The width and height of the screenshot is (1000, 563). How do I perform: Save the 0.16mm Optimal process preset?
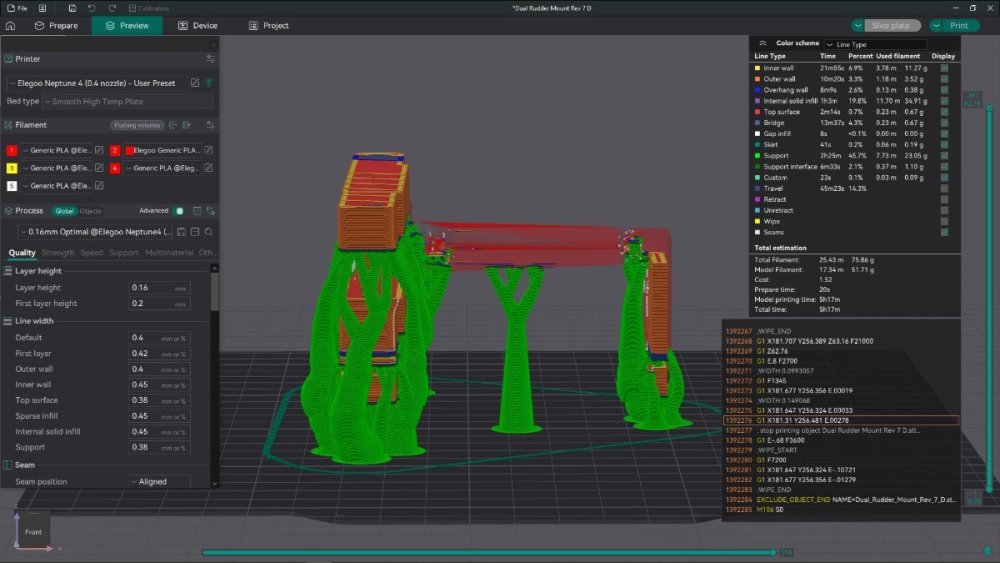pyautogui.click(x=181, y=231)
